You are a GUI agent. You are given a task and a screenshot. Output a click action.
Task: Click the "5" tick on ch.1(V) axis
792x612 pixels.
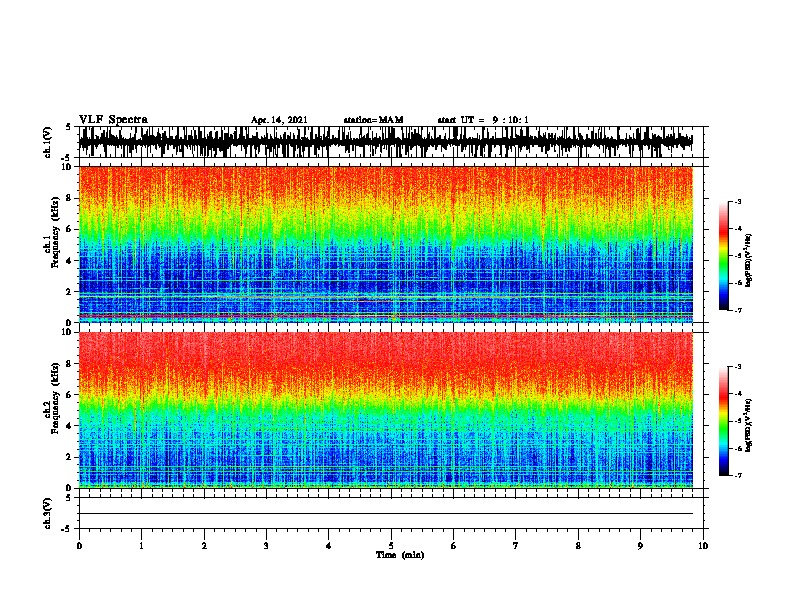pos(69,128)
